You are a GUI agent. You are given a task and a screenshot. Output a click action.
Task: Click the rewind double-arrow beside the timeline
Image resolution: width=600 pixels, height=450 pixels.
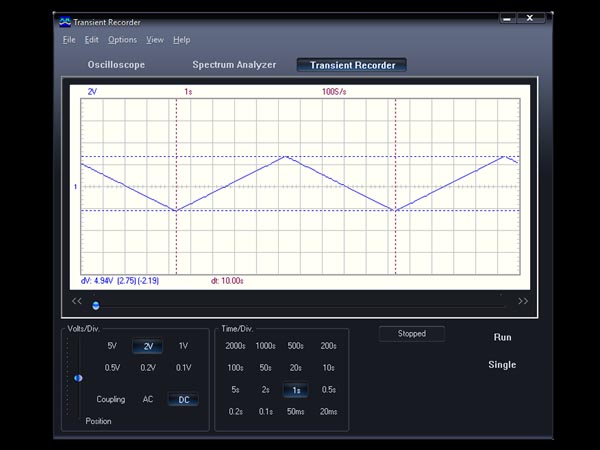pyautogui.click(x=77, y=301)
